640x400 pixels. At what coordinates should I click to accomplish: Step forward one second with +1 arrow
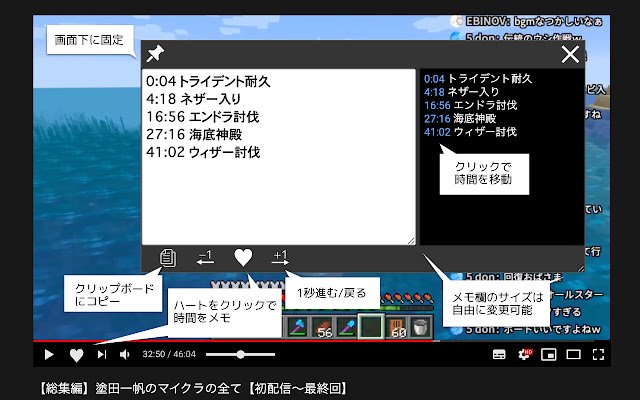tap(280, 258)
